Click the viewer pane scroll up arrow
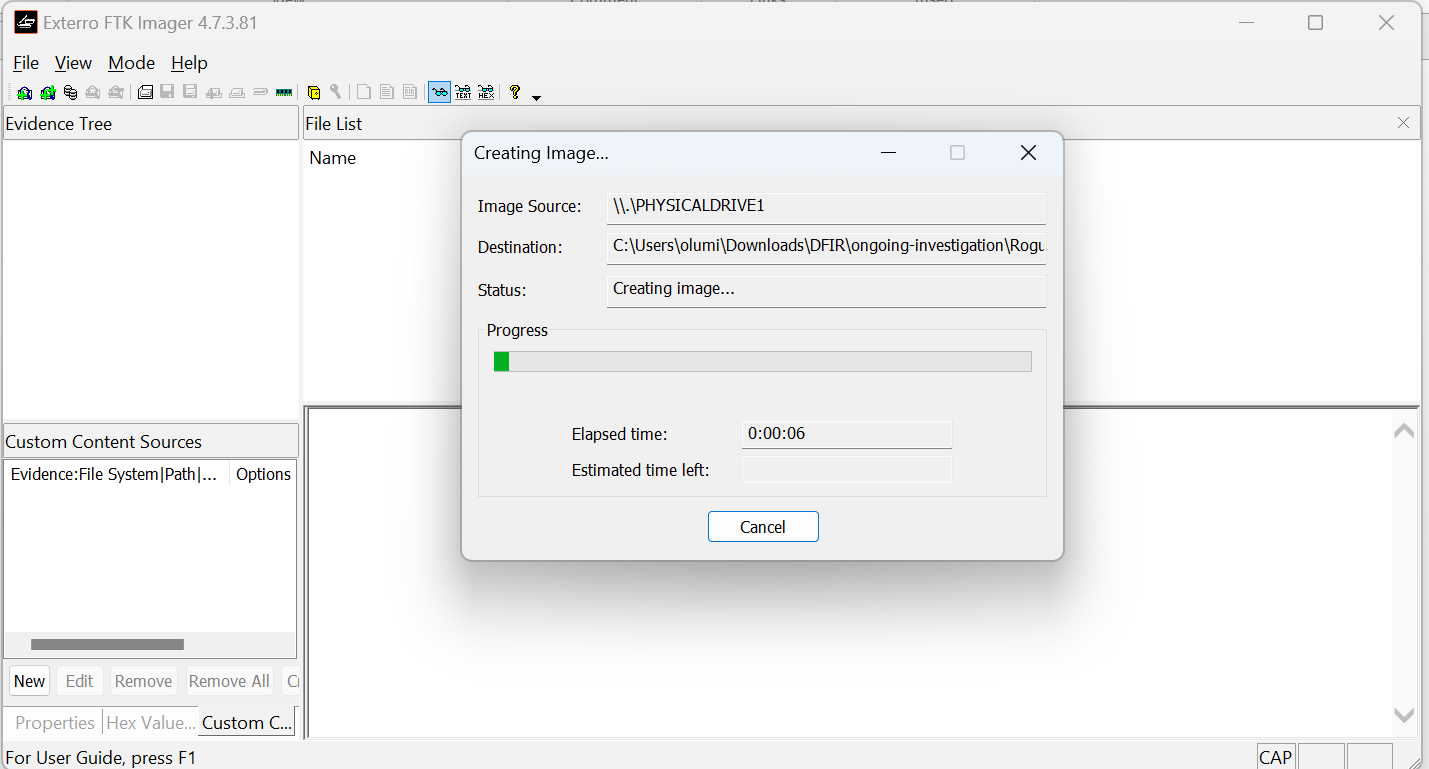 1404,431
